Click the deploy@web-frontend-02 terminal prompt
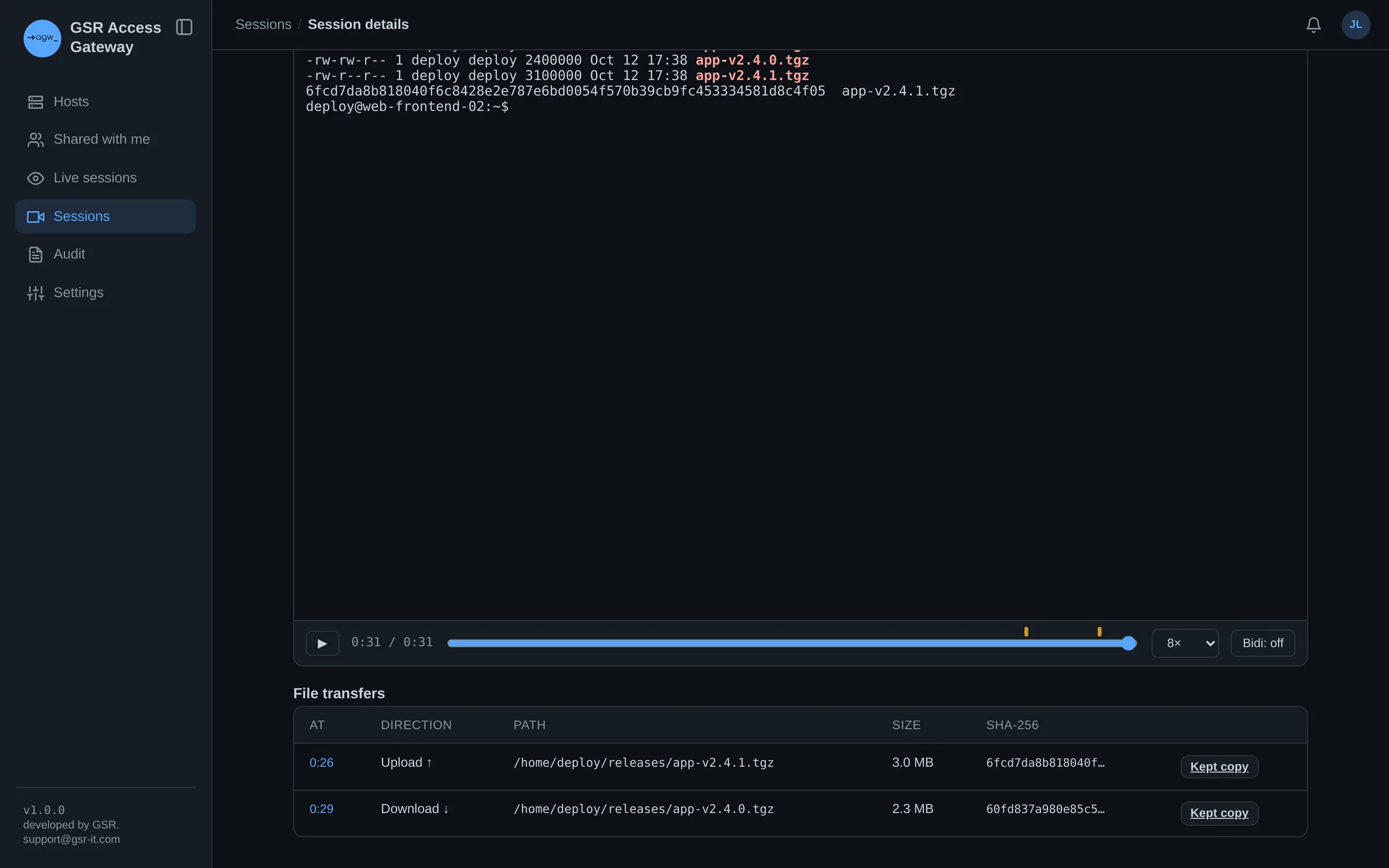The height and width of the screenshot is (868, 1389). pyautogui.click(x=407, y=106)
